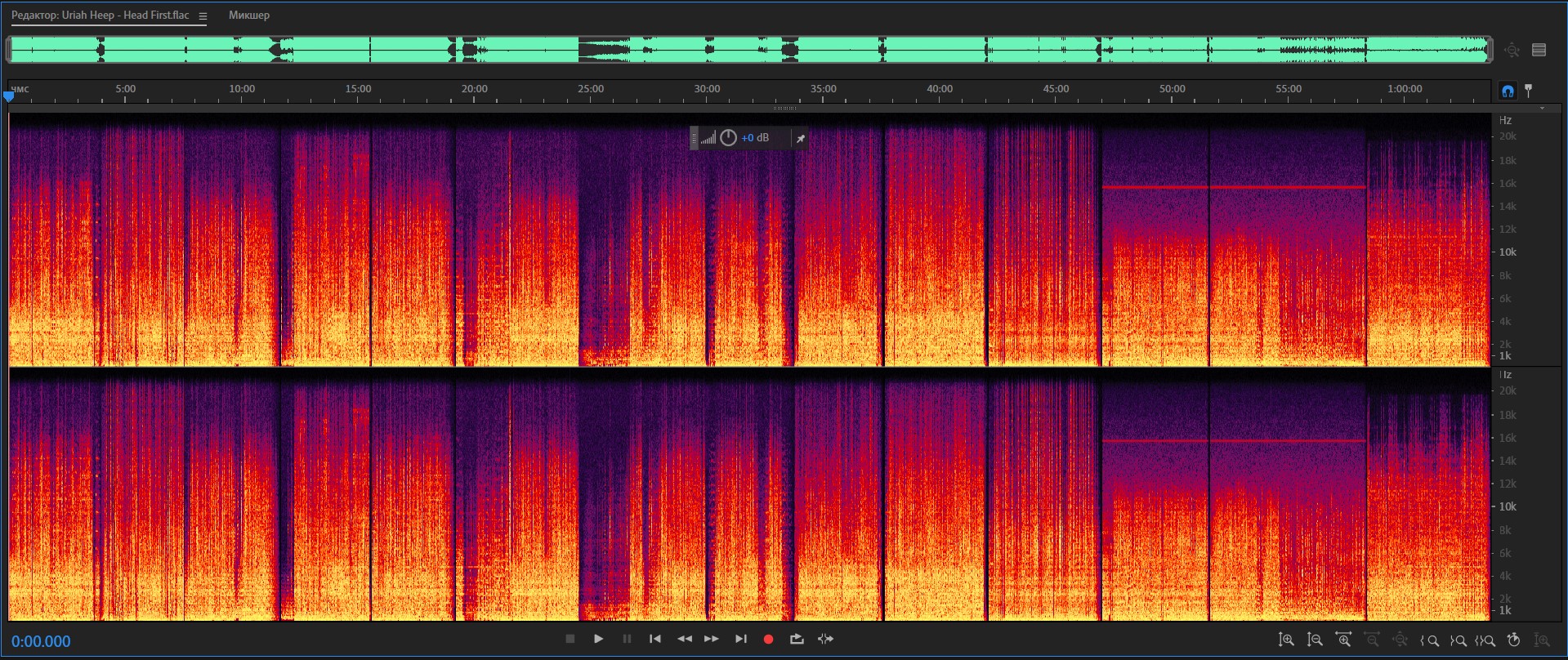The height and width of the screenshot is (660, 1568).
Task: Click the Zoom Out (Amplitude) icon
Action: tap(1315, 640)
